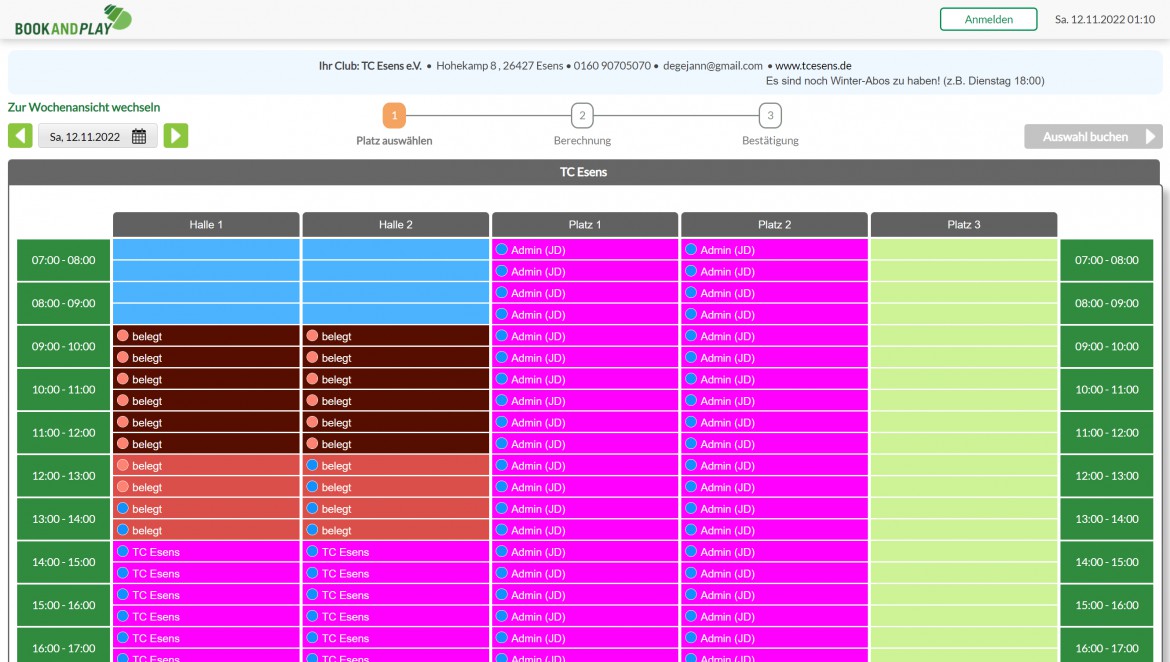
Task: Click the Book and Play logo
Action: [x=73, y=20]
